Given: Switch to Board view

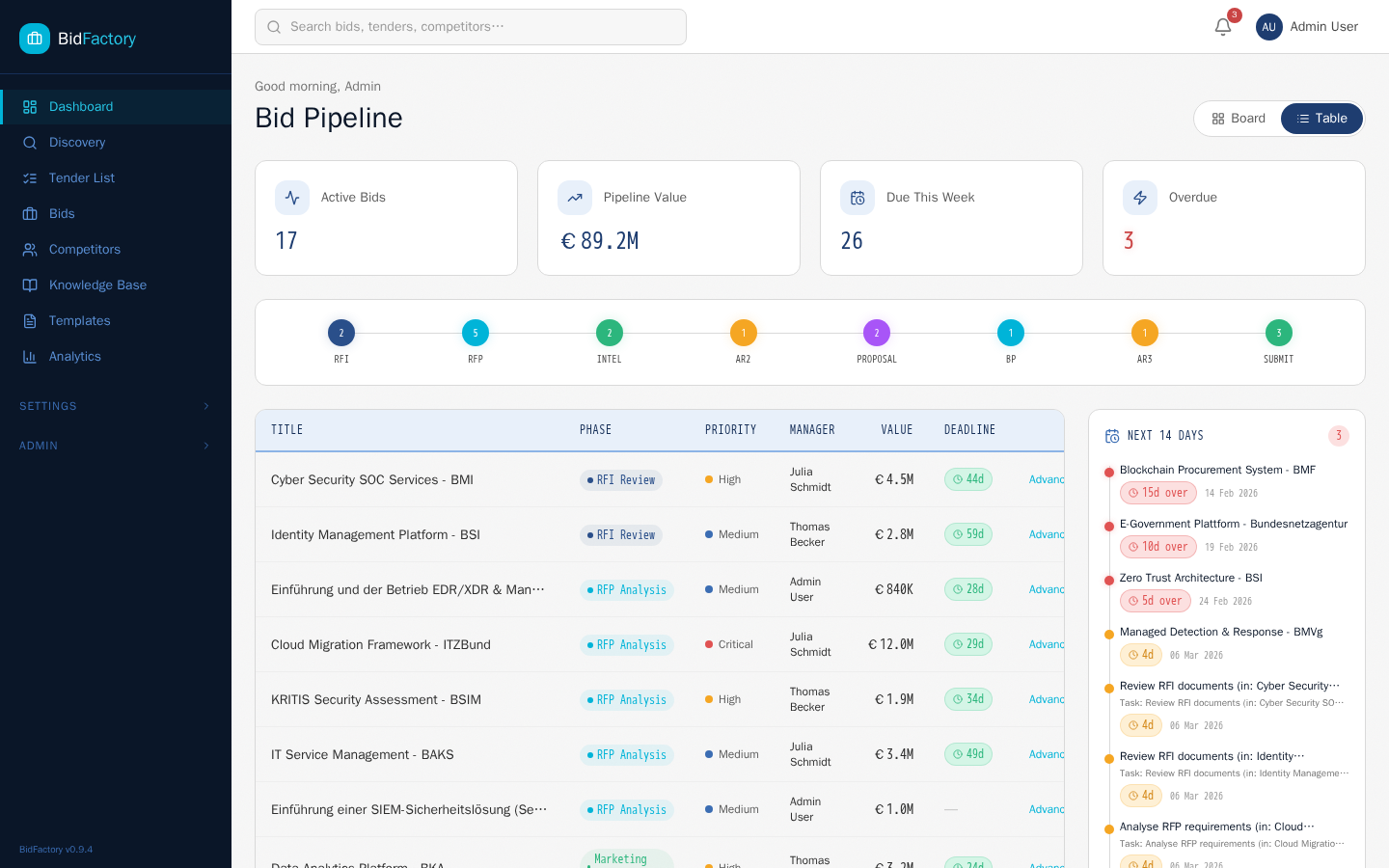Looking at the screenshot, I should 1239,119.
